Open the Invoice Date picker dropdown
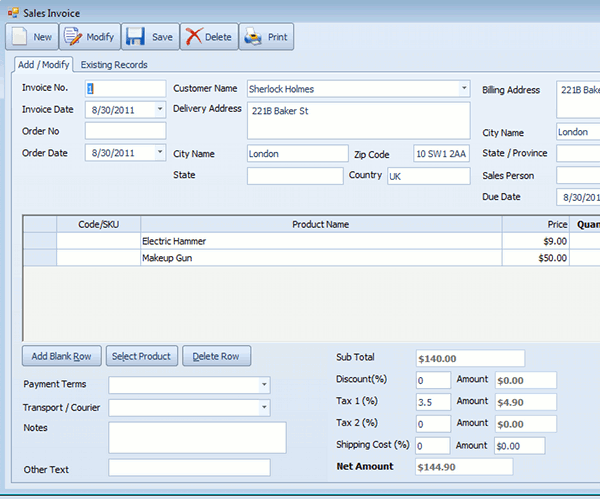This screenshot has width=600, height=499. 160,110
